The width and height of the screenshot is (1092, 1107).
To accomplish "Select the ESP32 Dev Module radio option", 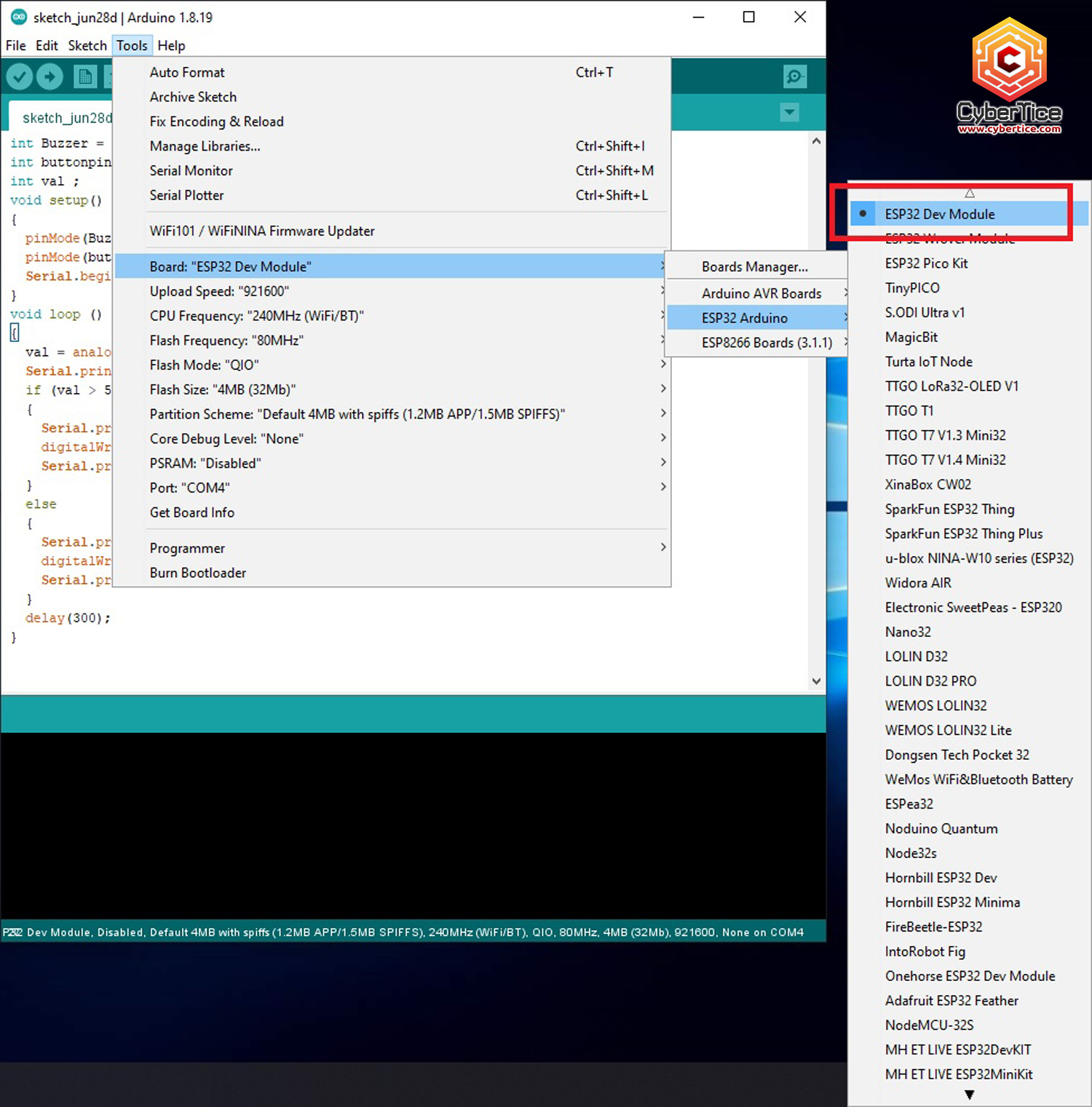I will click(x=939, y=214).
